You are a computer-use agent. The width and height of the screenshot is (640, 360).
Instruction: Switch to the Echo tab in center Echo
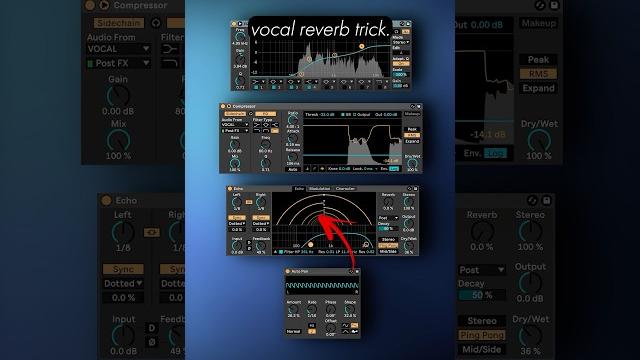pyautogui.click(x=299, y=189)
